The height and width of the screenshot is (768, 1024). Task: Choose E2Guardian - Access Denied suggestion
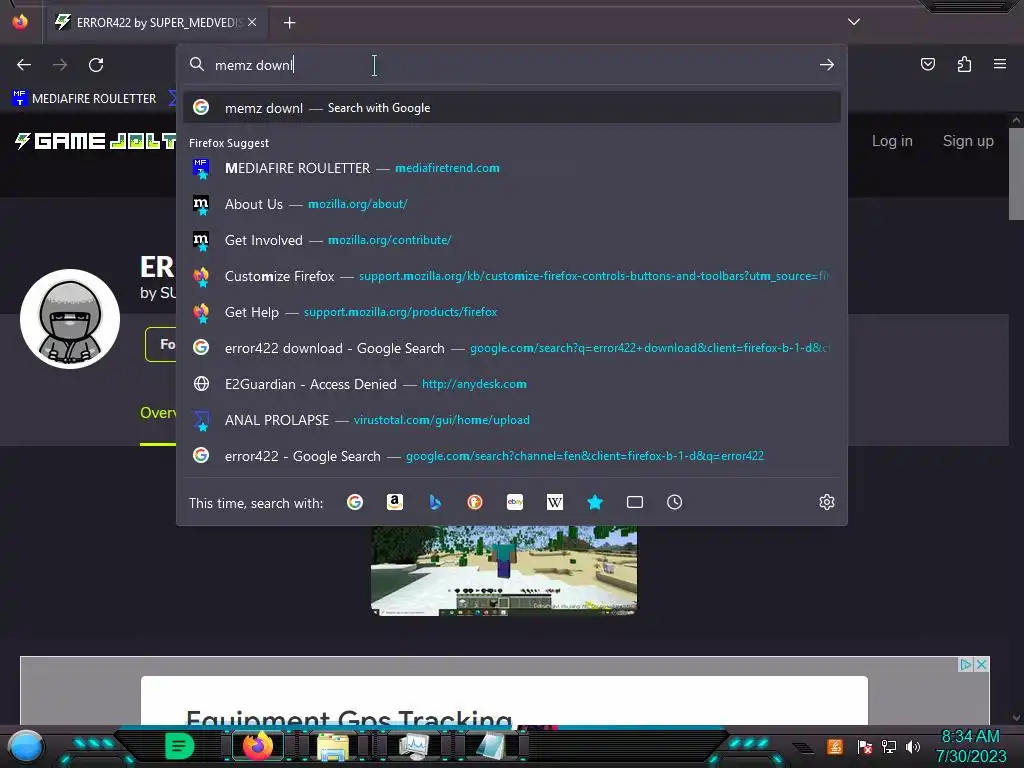(x=512, y=383)
